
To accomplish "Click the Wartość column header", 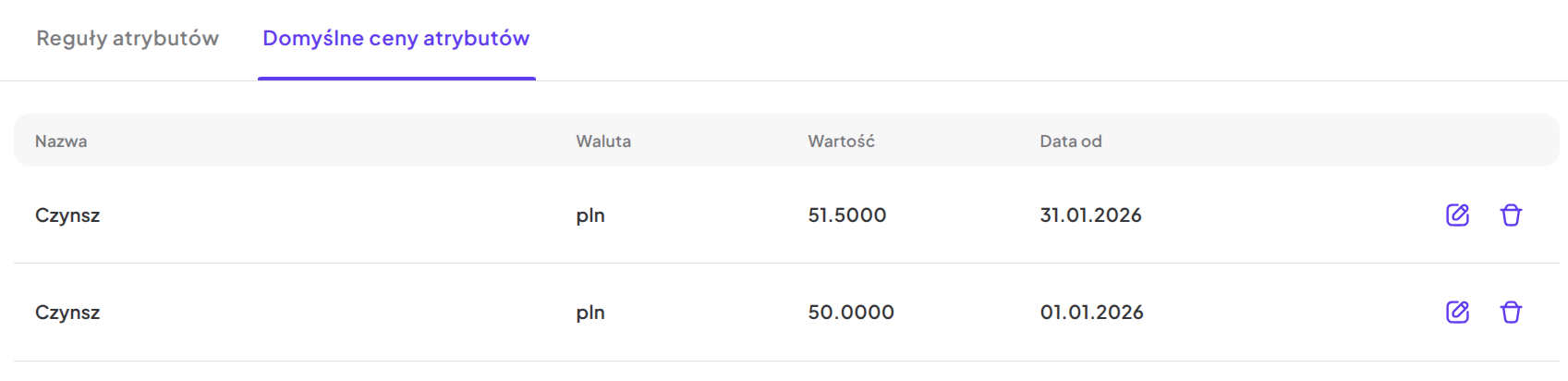I will pyautogui.click(x=841, y=141).
